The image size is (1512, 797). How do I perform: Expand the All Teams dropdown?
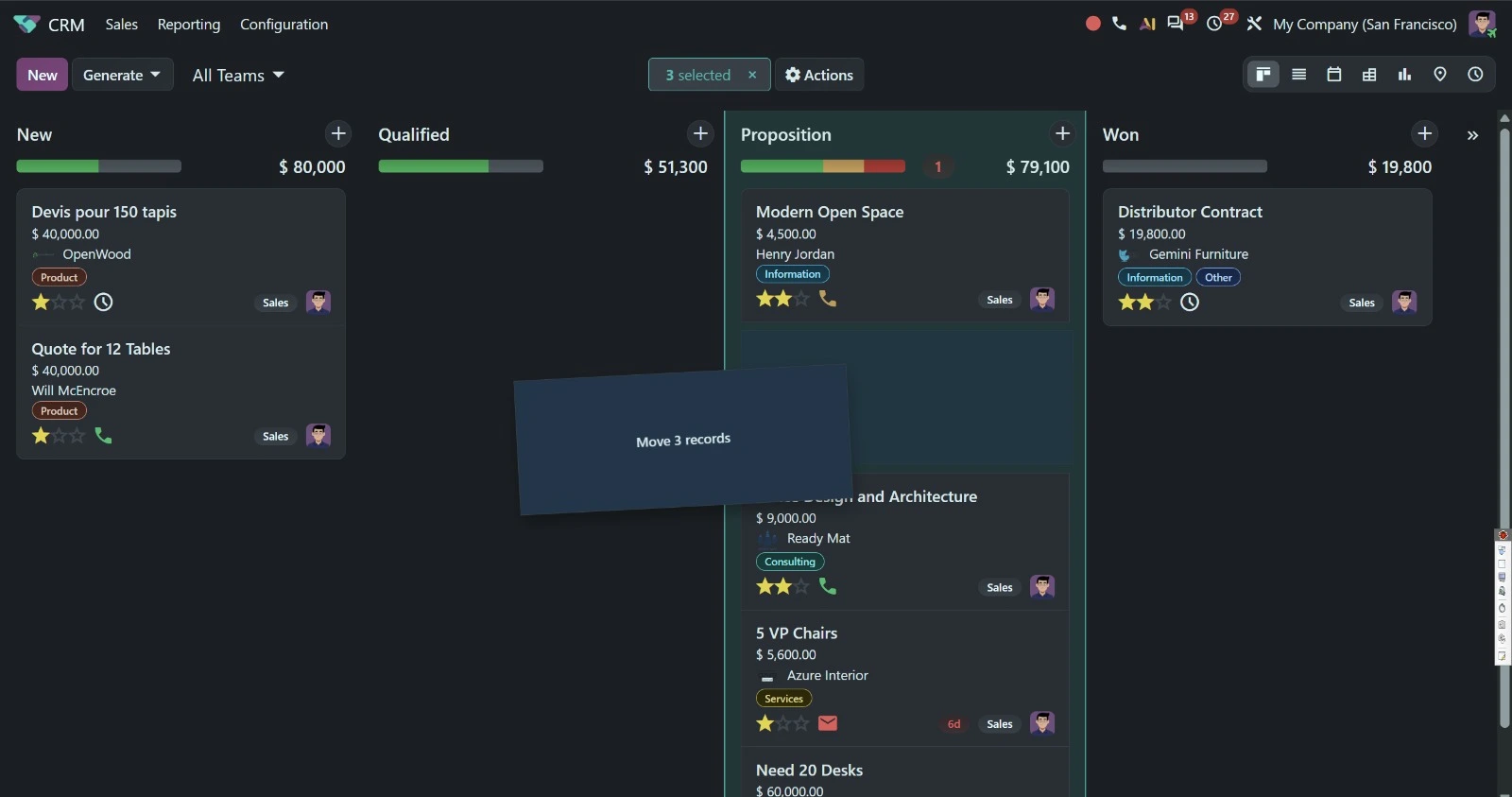[x=238, y=76]
